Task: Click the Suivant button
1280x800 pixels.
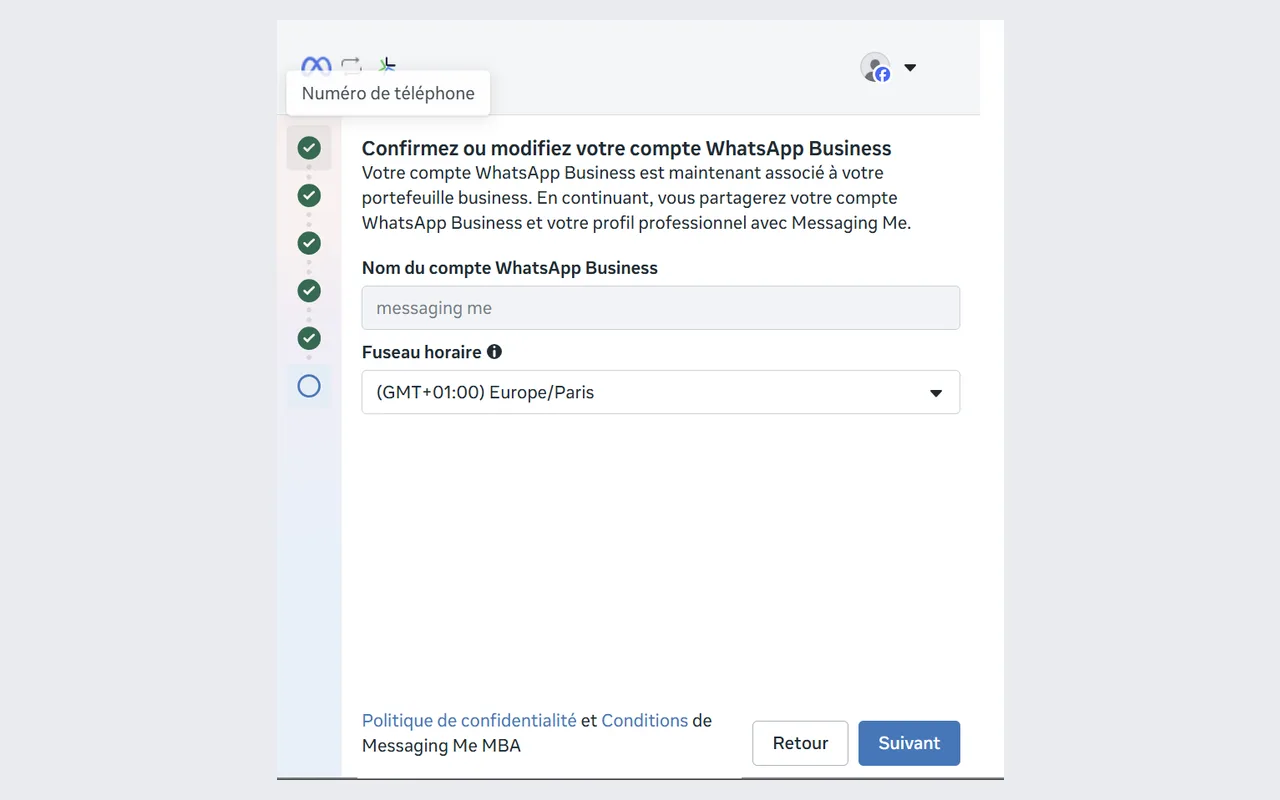Action: 909,743
